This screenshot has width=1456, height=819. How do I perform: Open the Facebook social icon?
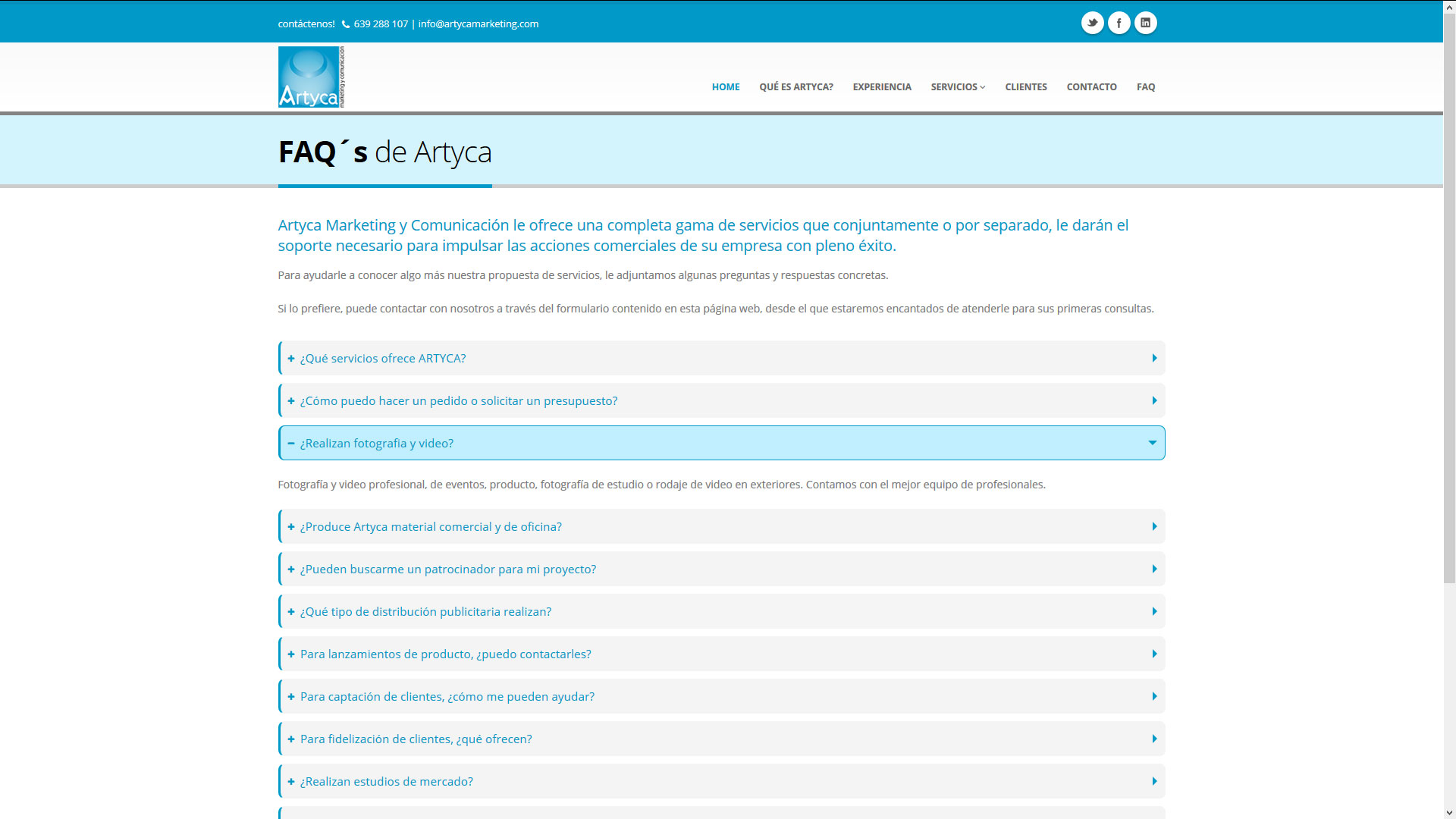pyautogui.click(x=1119, y=23)
